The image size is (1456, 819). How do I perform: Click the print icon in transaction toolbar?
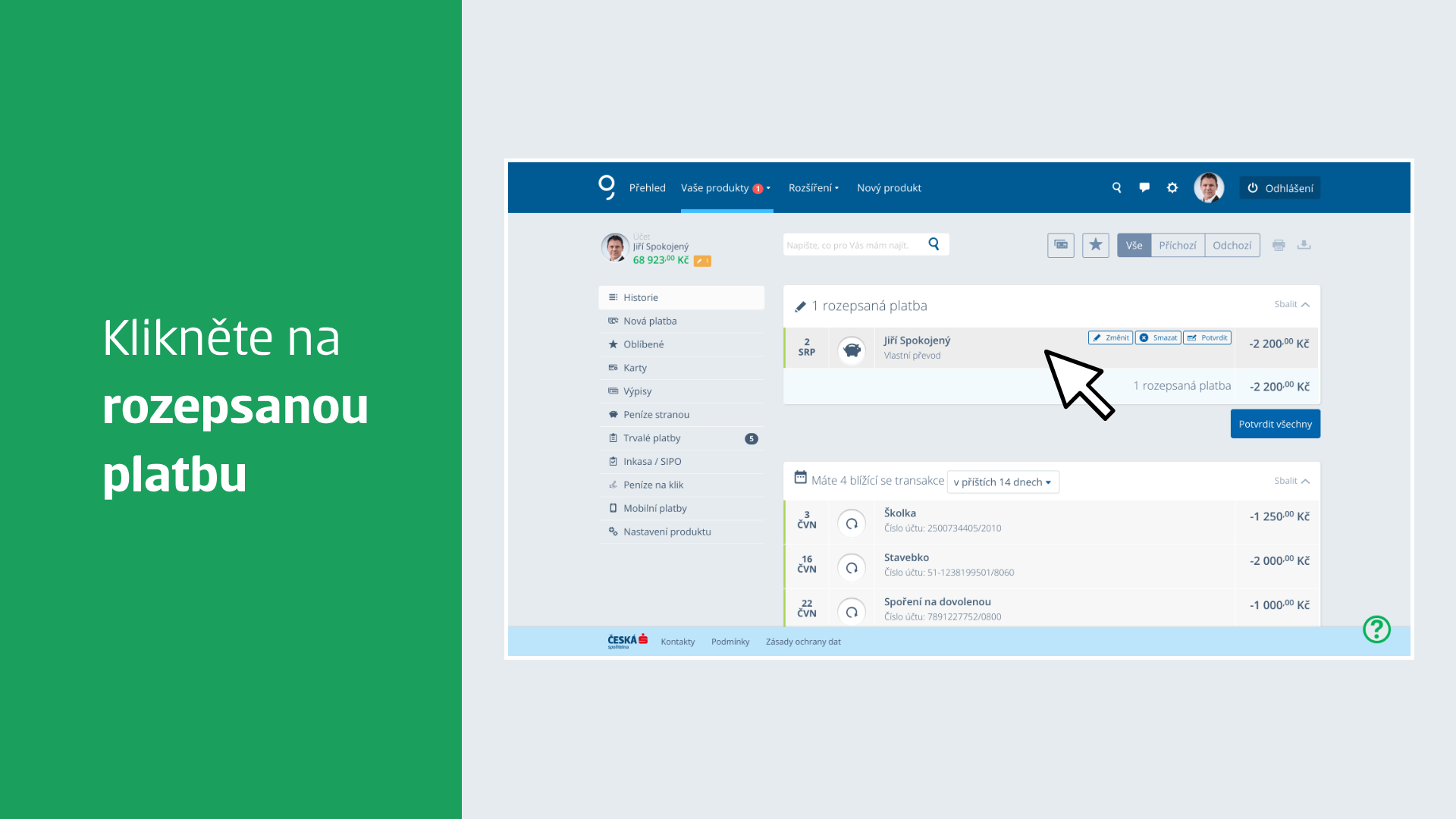pos(1279,245)
